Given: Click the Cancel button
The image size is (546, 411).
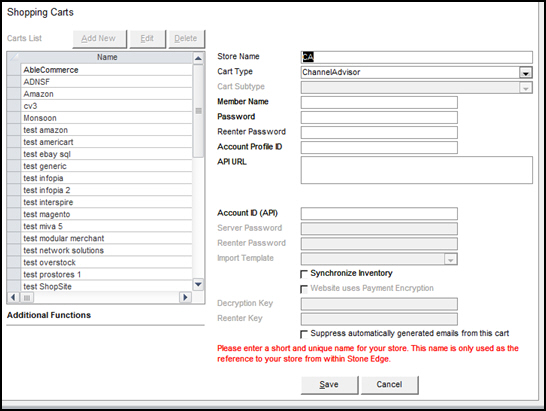Looking at the screenshot, I should point(389,385).
